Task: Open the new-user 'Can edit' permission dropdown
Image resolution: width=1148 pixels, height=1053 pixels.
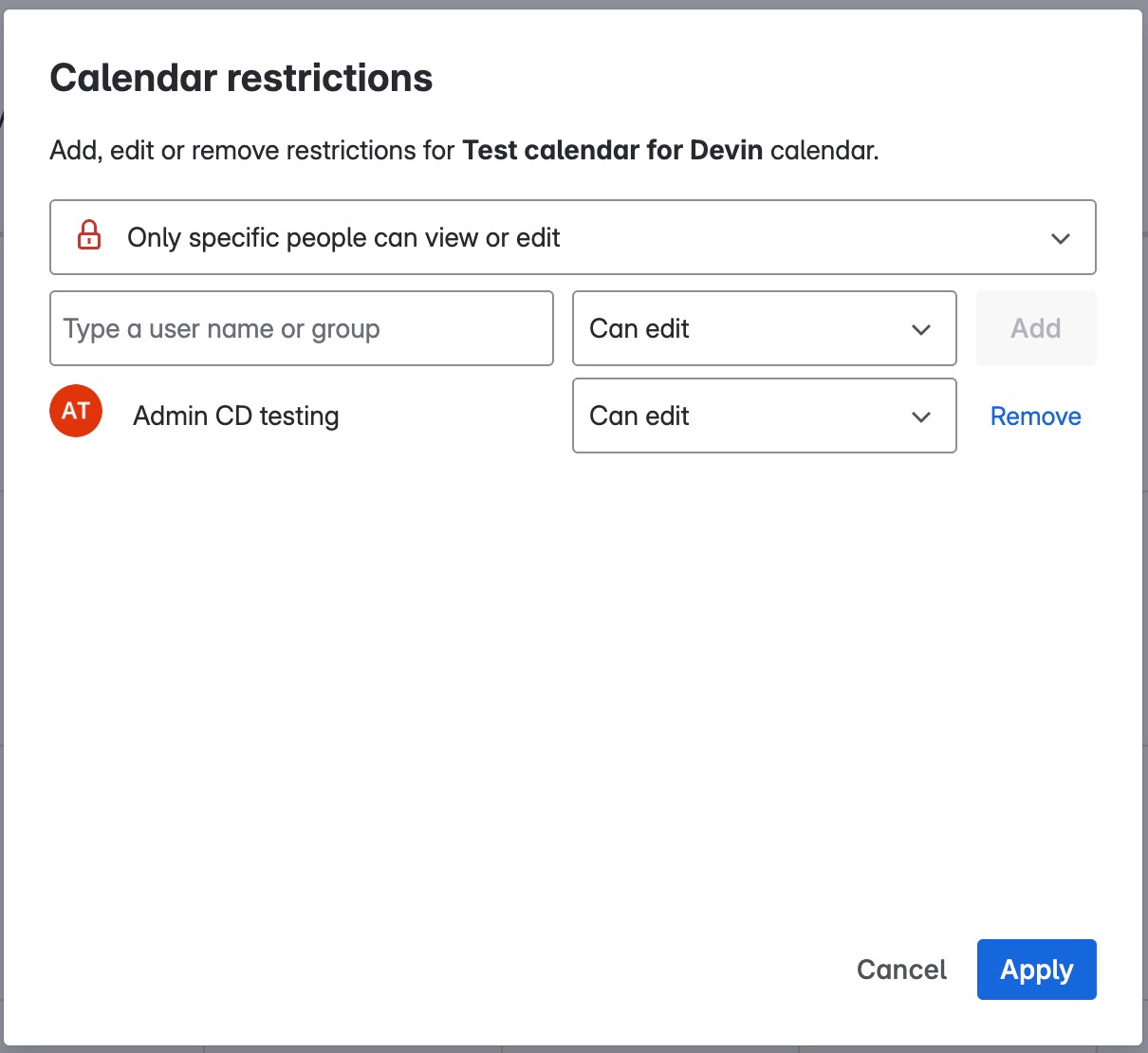Action: 763,328
